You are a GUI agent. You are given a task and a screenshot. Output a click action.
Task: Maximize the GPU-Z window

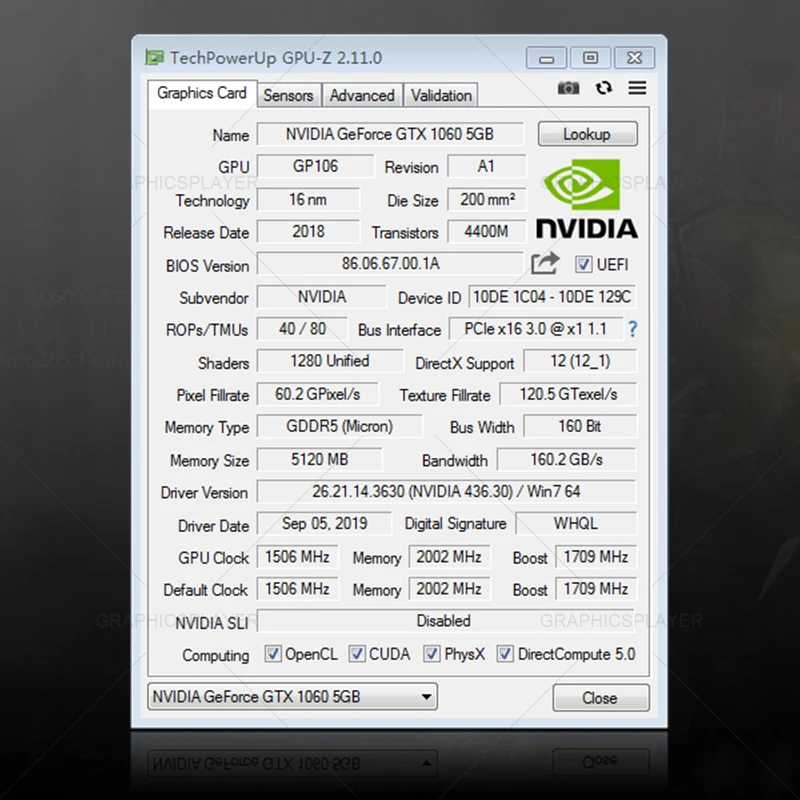pyautogui.click(x=590, y=58)
